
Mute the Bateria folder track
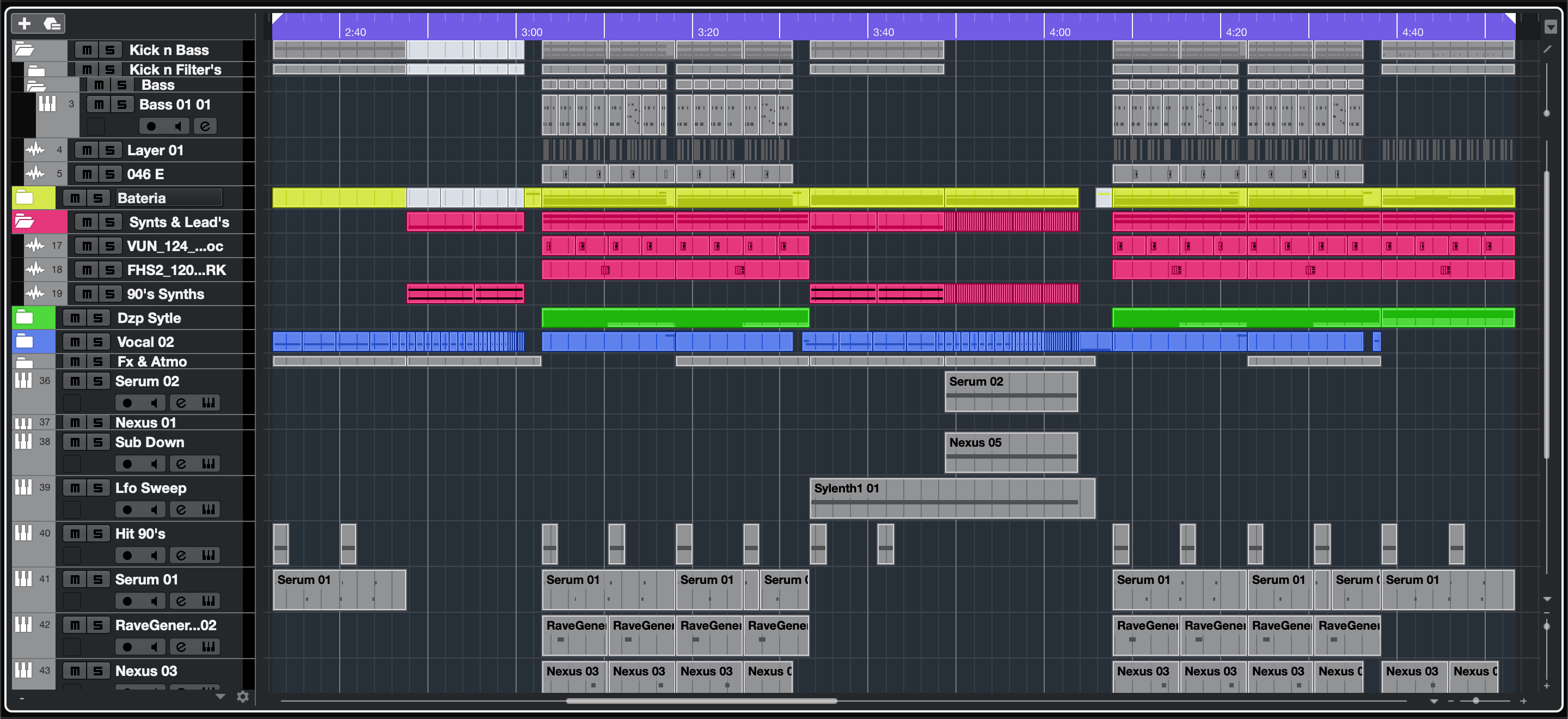75,198
